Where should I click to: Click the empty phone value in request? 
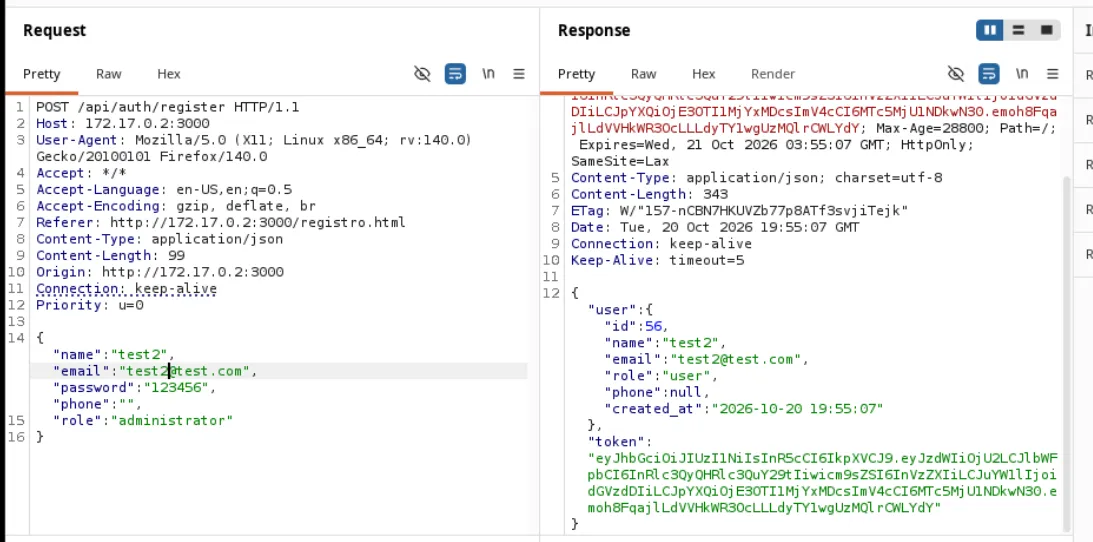(127, 404)
